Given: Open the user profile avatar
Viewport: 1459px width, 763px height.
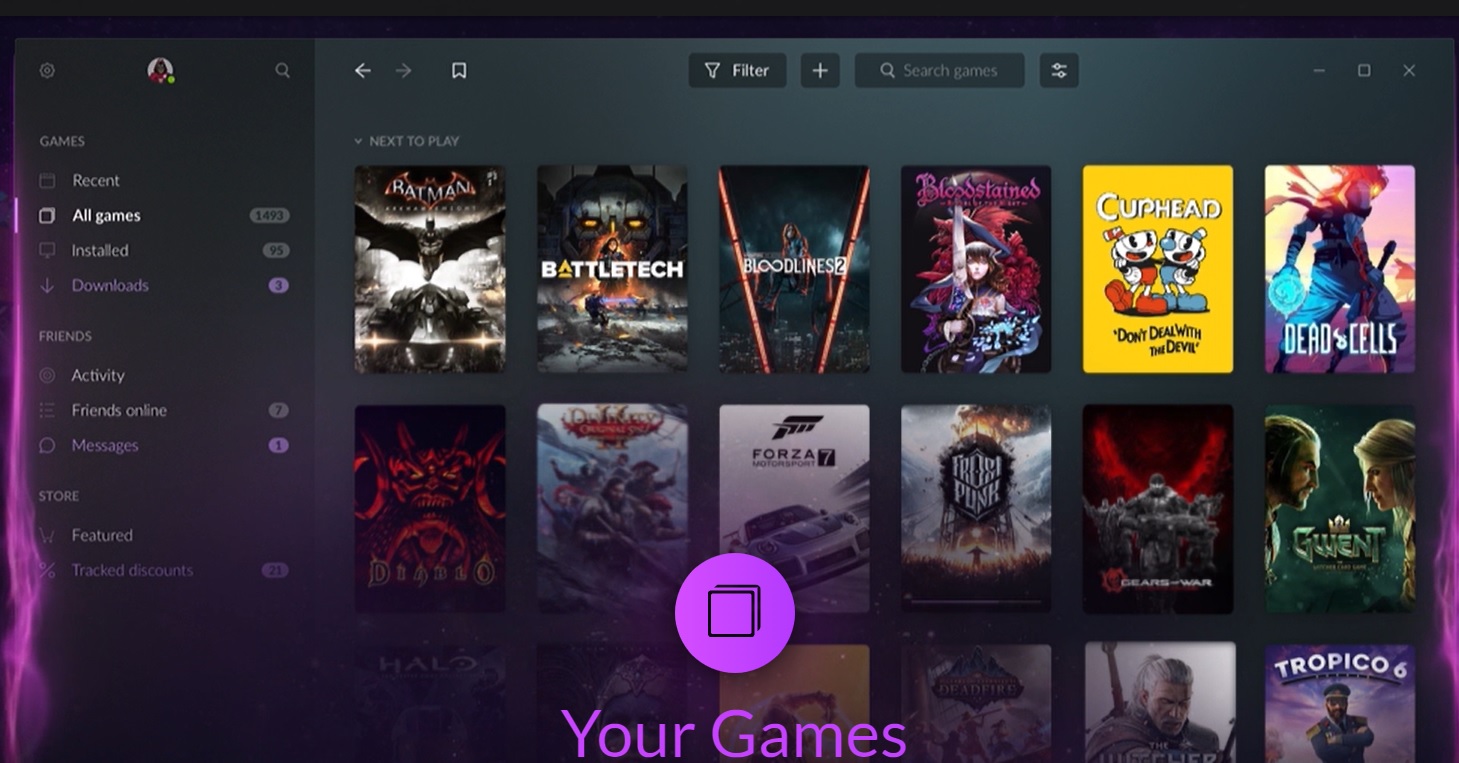Looking at the screenshot, I should pos(160,70).
